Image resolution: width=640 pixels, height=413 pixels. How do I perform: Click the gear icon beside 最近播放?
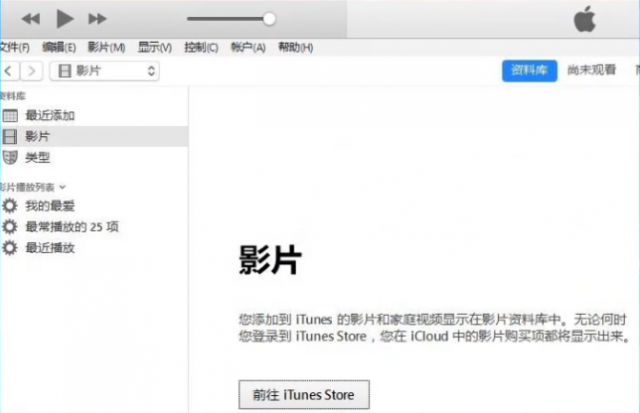[x=10, y=247]
